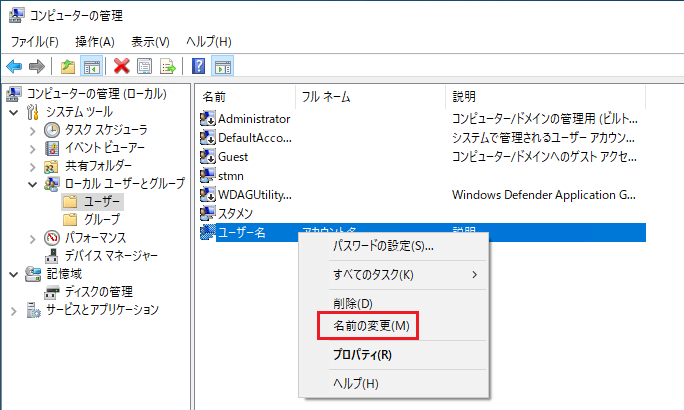Open the すべてのタスク(K) submenu arrow
The height and width of the screenshot is (410, 684).
coord(475,275)
